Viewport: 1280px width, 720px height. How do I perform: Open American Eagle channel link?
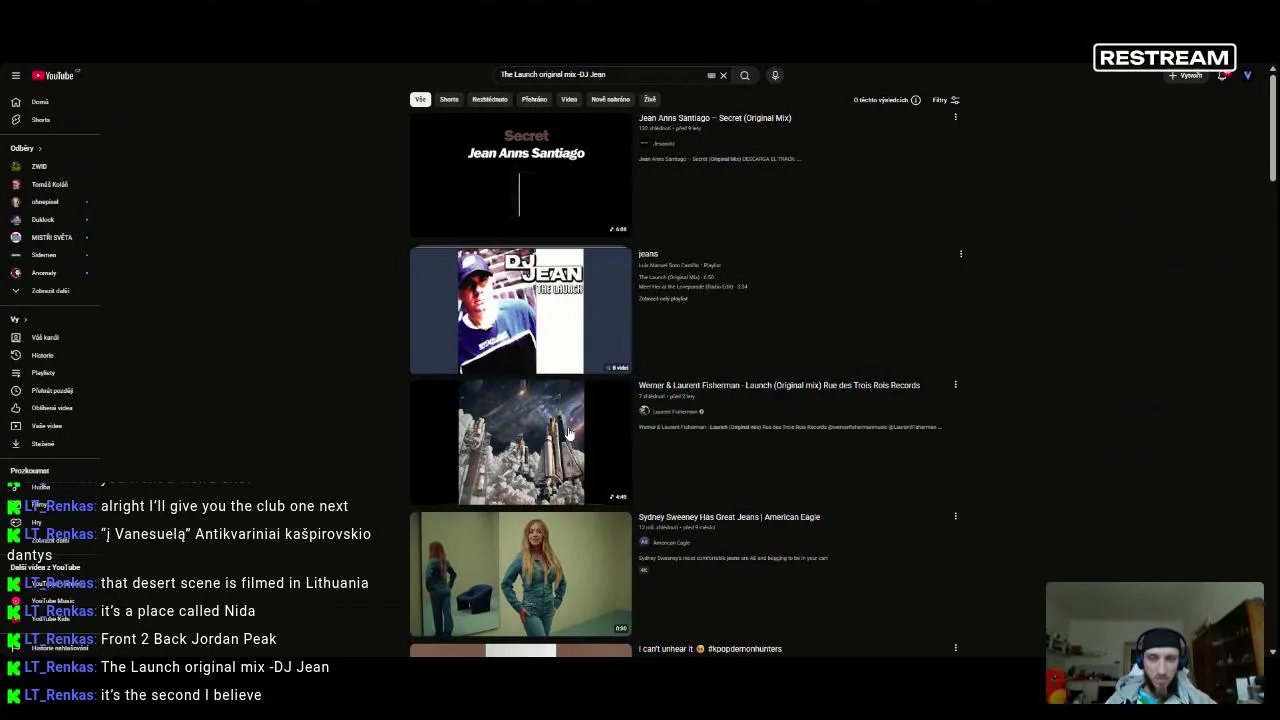click(x=671, y=543)
